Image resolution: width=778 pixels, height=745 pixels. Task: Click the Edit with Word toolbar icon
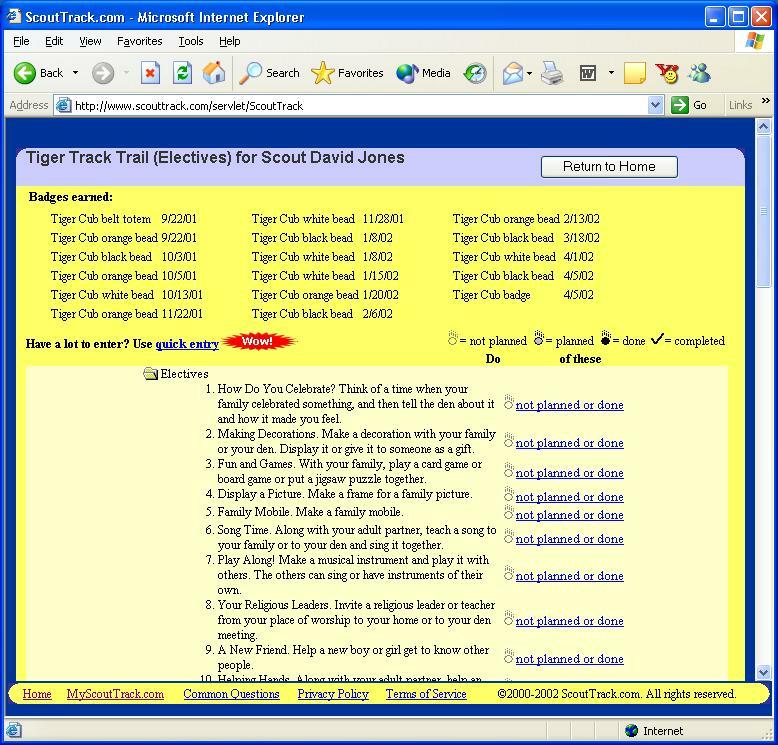click(588, 73)
